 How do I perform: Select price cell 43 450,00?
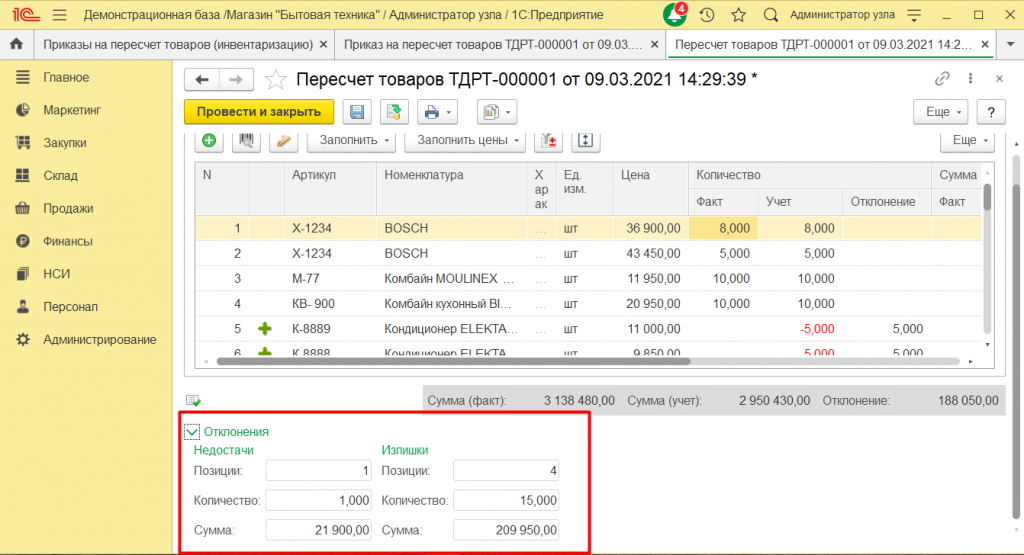pyautogui.click(x=650, y=253)
